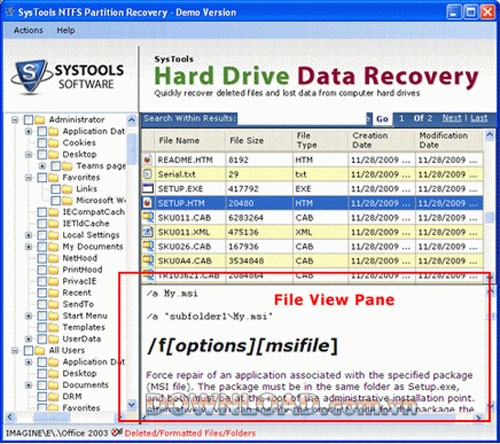Viewport: 500px width, 444px height.
Task: Go to the Next results page
Action: 452,118
